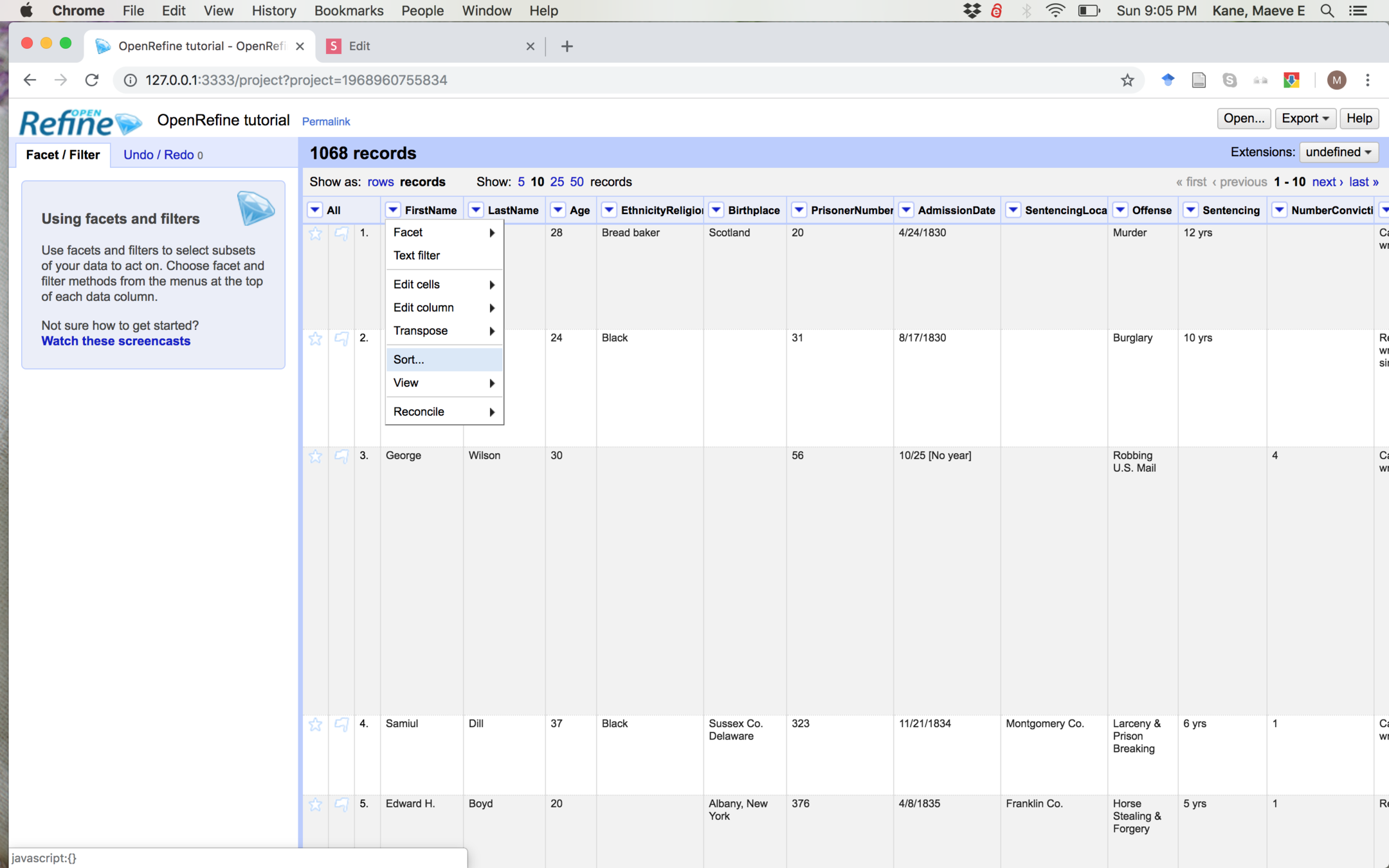
Task: Click the OpenRefine logo
Action: click(80, 122)
